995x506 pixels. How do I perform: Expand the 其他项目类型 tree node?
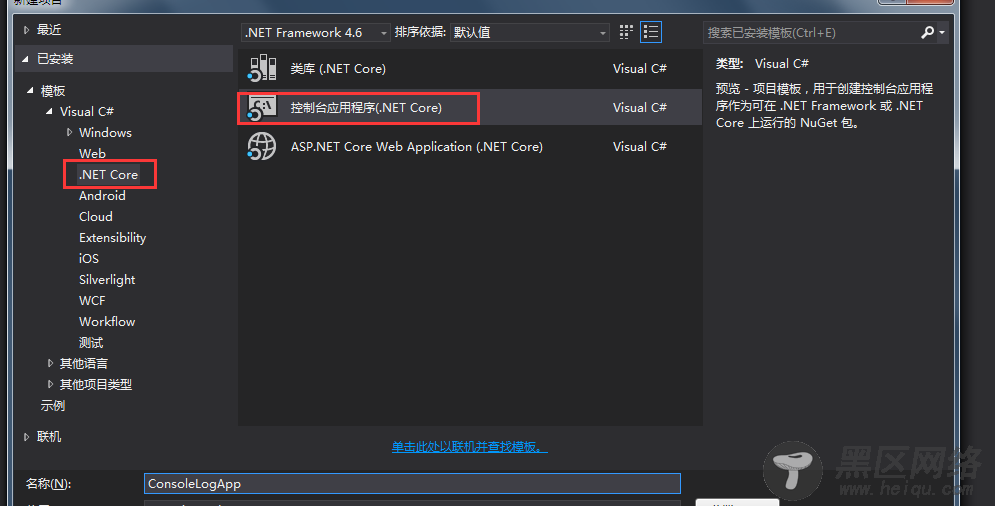[x=50, y=384]
